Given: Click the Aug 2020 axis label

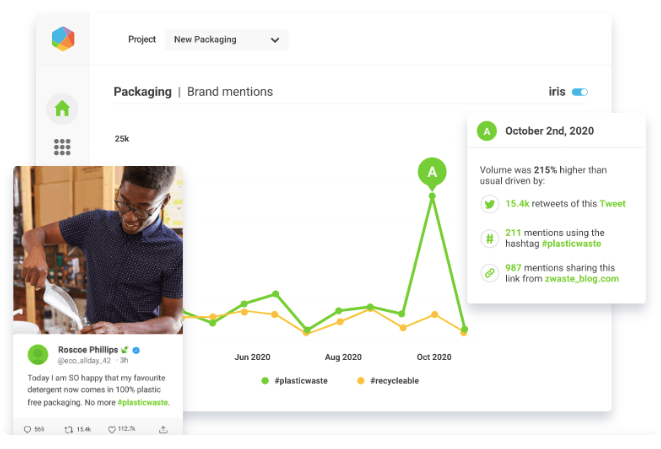Looking at the screenshot, I should (343, 357).
